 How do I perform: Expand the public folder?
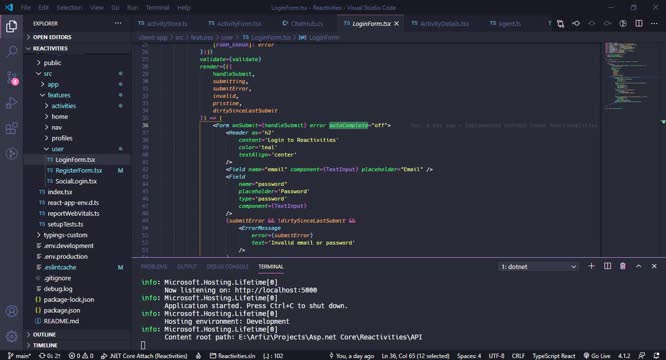click(52, 63)
